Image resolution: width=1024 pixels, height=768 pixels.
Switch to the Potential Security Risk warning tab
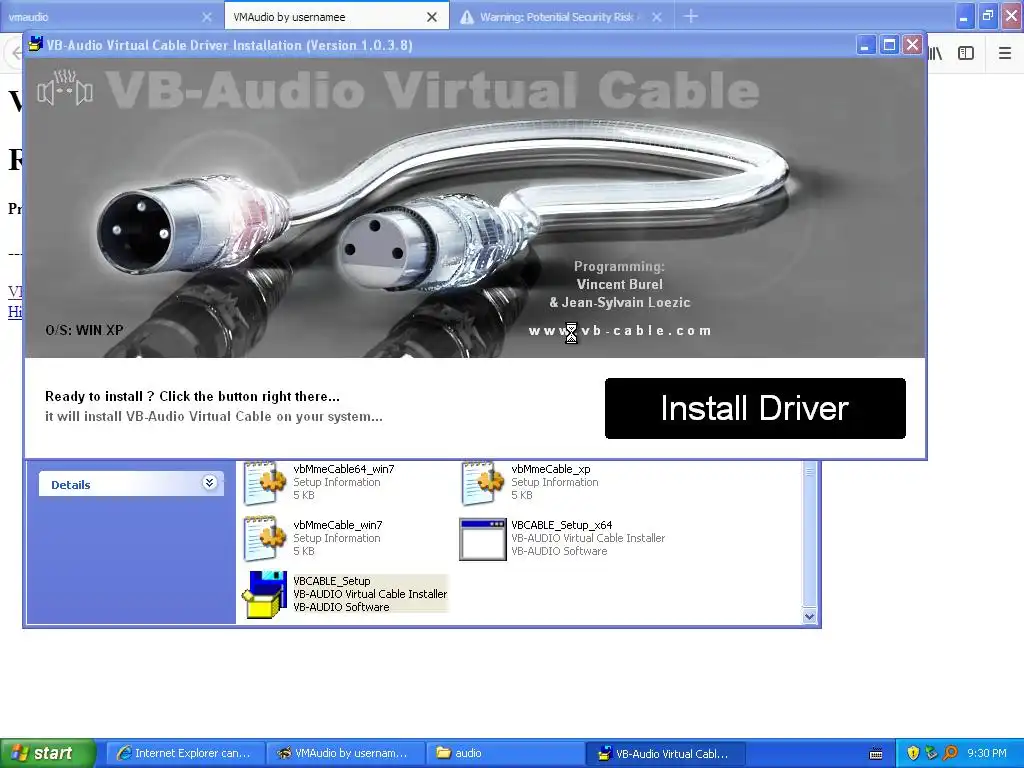(560, 17)
